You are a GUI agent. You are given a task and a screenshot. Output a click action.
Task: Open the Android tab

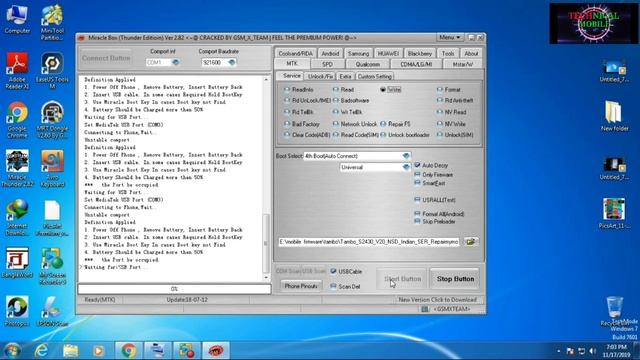(330, 53)
